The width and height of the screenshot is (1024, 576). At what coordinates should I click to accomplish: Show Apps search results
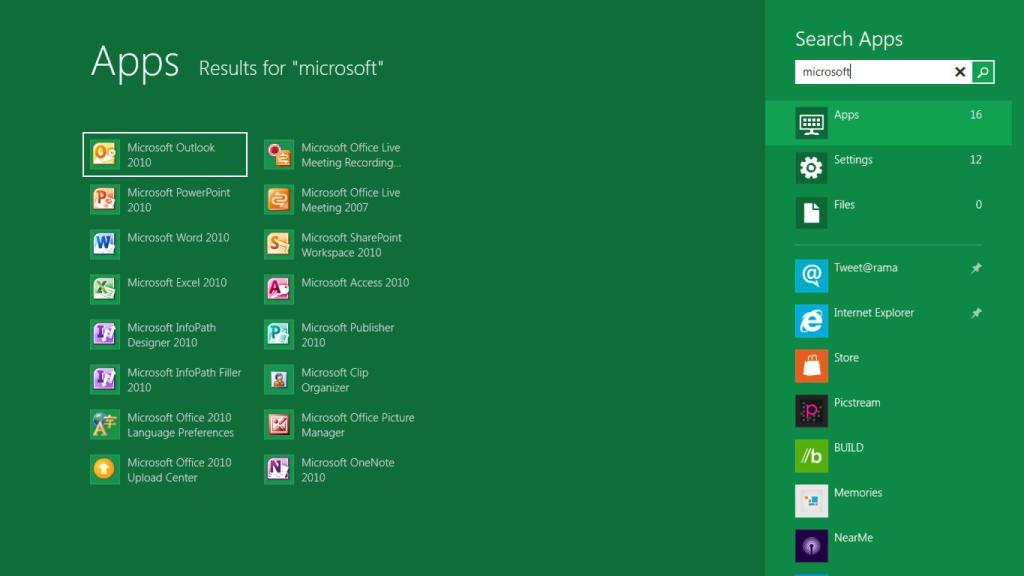845,114
